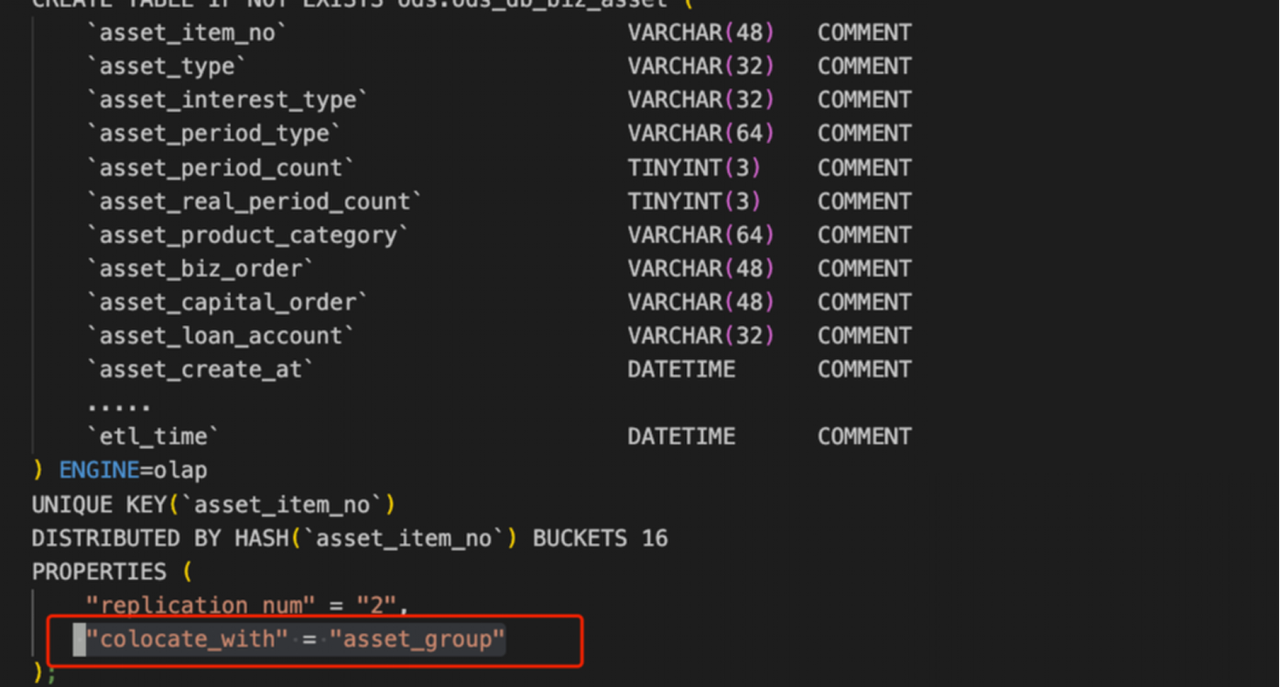Click the `asset_loan_account` column name
The image size is (1280, 687).
click(x=220, y=335)
